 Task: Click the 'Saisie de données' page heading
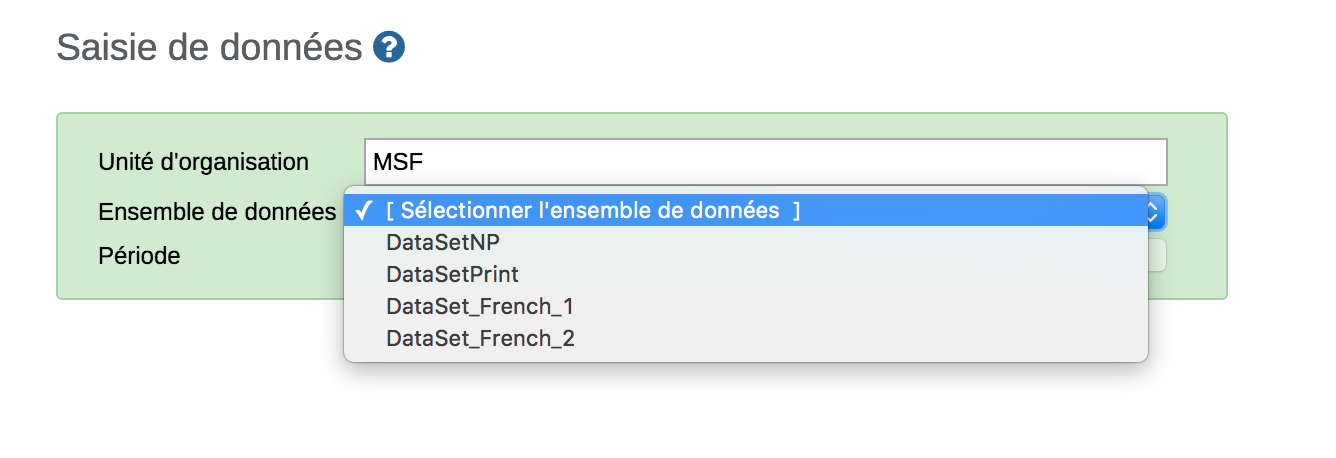point(209,47)
